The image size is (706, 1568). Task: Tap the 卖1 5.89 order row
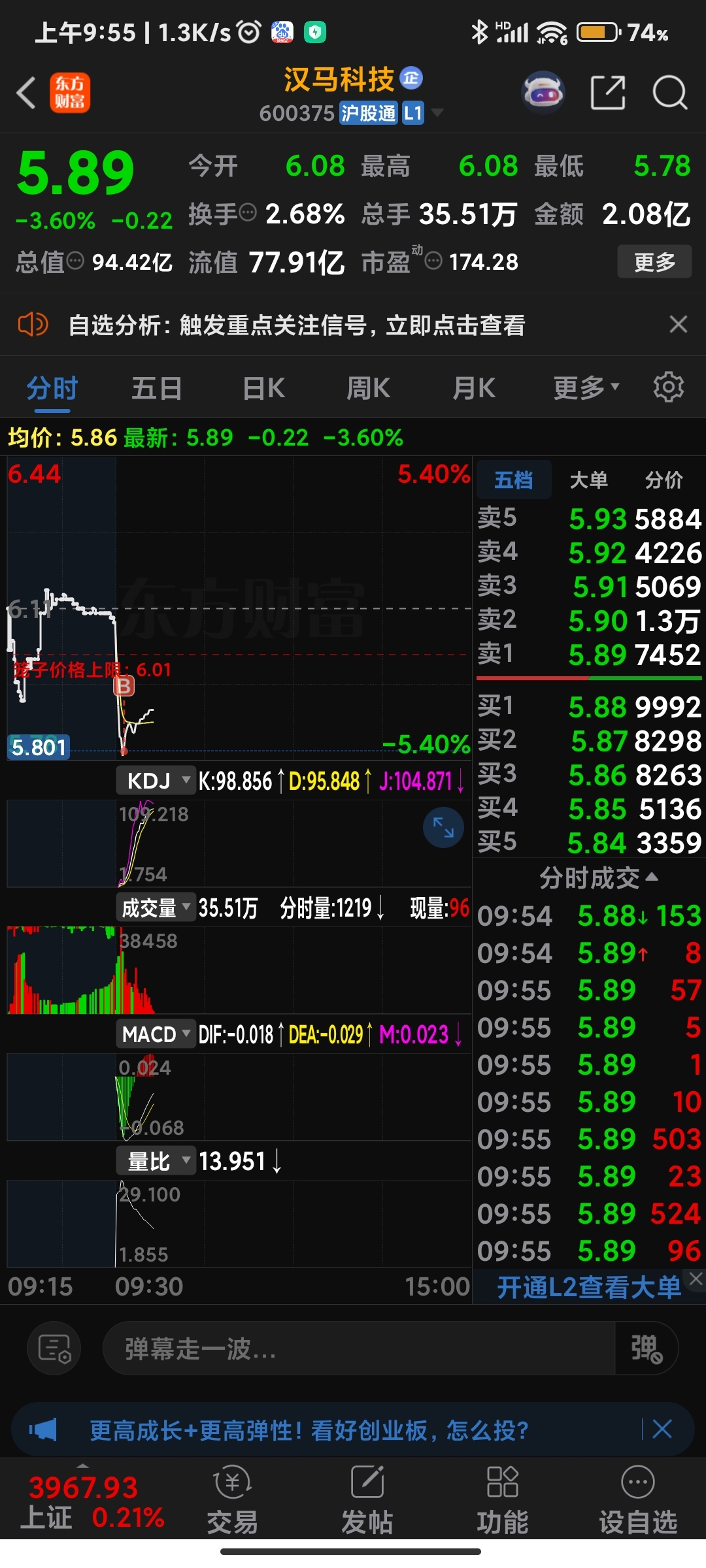tap(589, 654)
